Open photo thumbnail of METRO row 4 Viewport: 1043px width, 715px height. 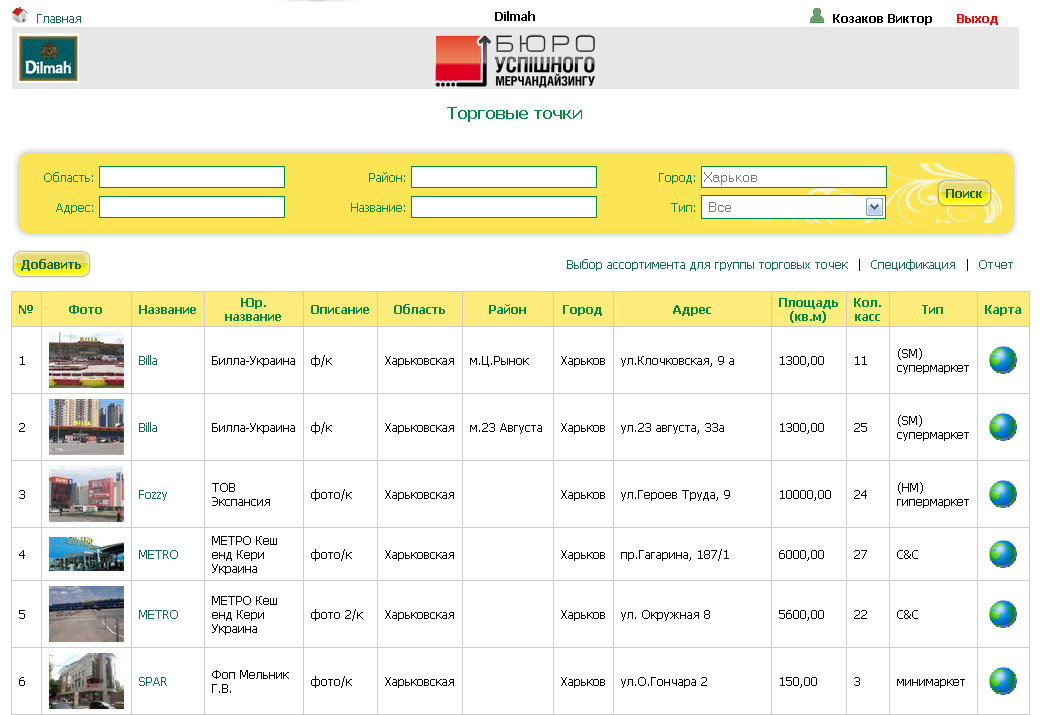pos(86,554)
